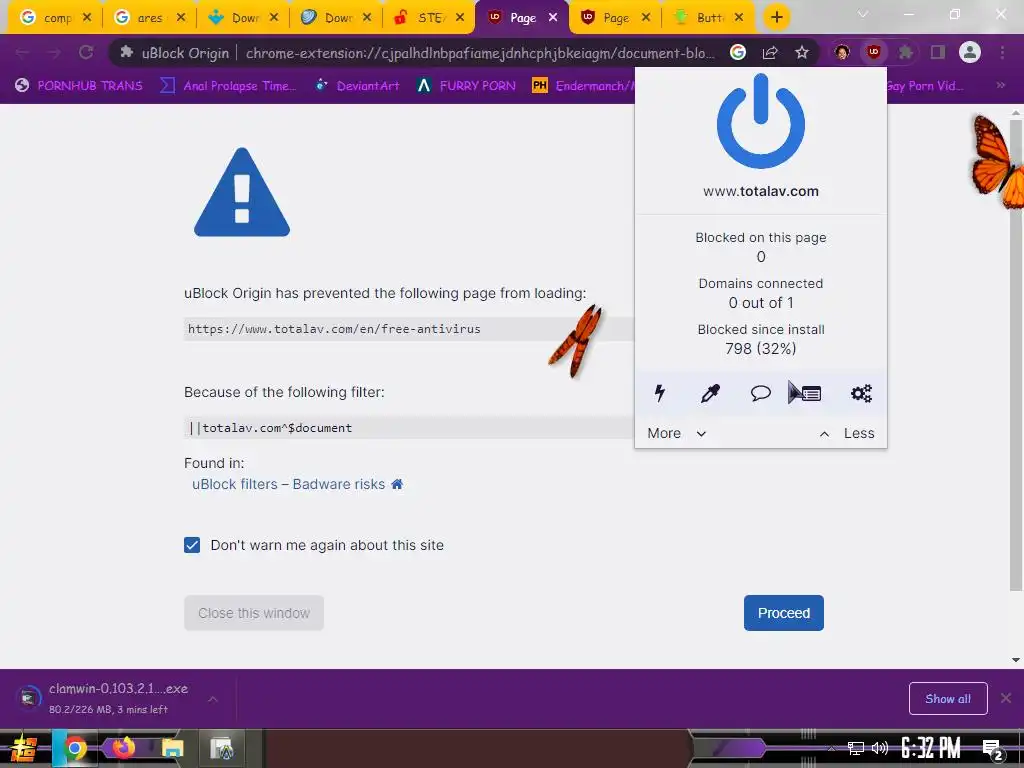Toggle the browser side panel
This screenshot has width=1024, height=768.
938,53
